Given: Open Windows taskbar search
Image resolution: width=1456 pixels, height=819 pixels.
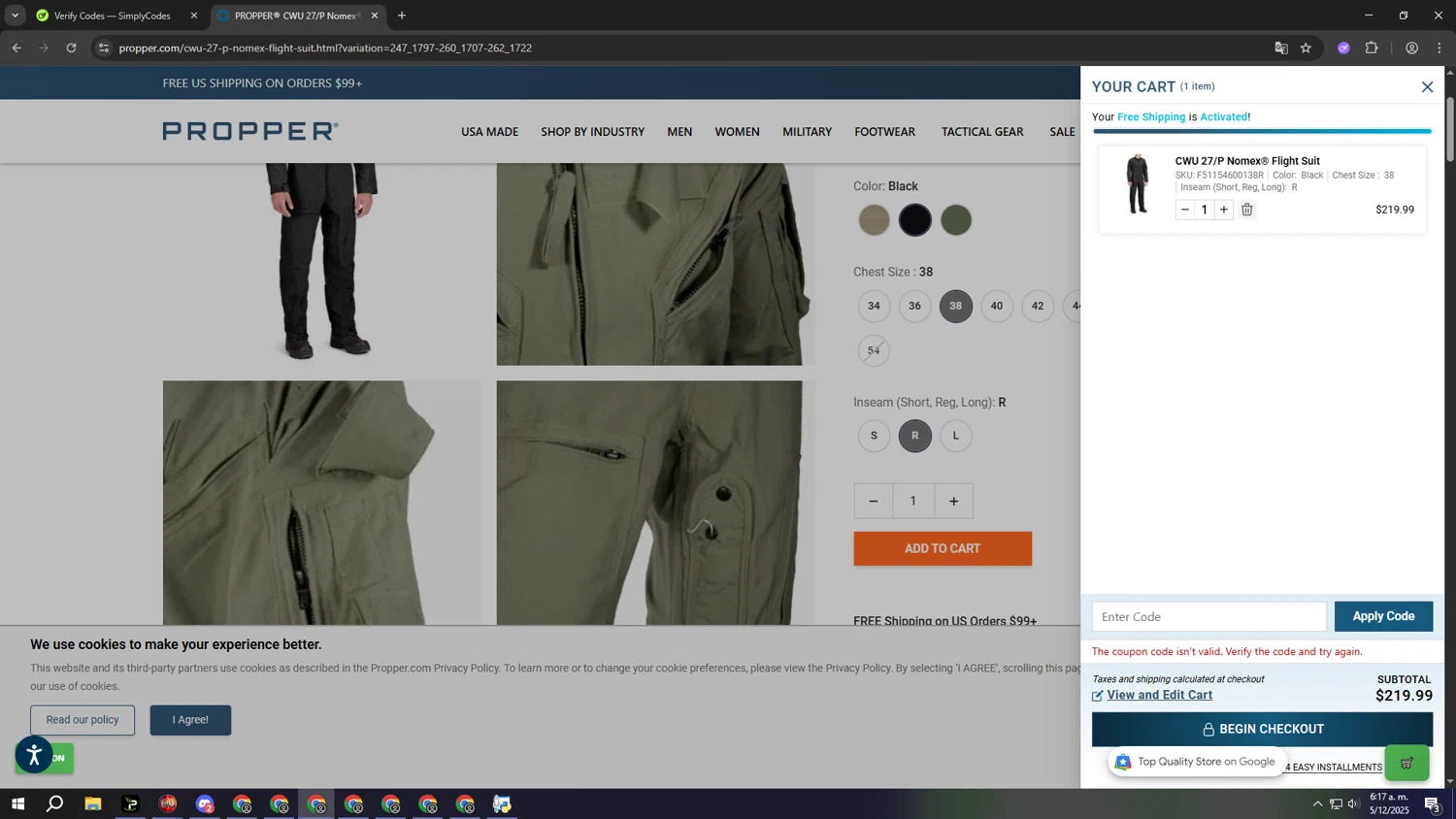Looking at the screenshot, I should pyautogui.click(x=55, y=803).
